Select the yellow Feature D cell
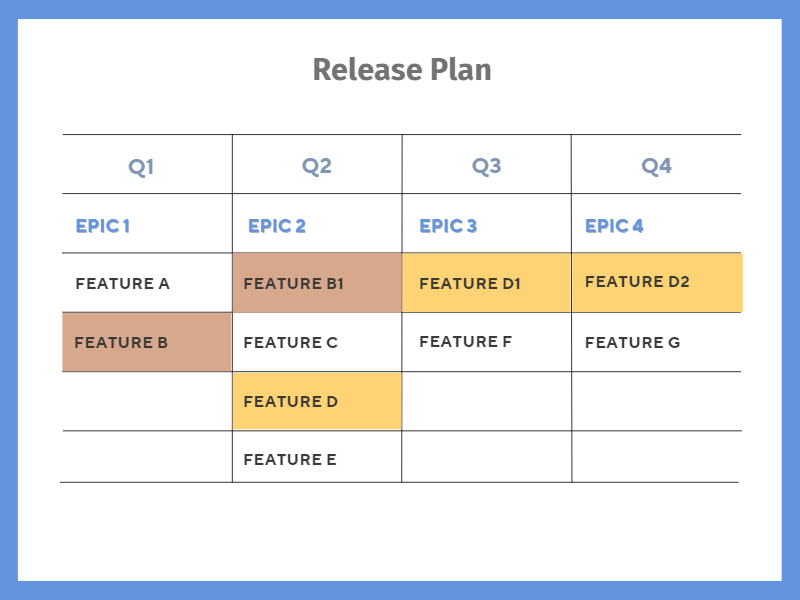Viewport: 800px width, 600px height. click(316, 401)
